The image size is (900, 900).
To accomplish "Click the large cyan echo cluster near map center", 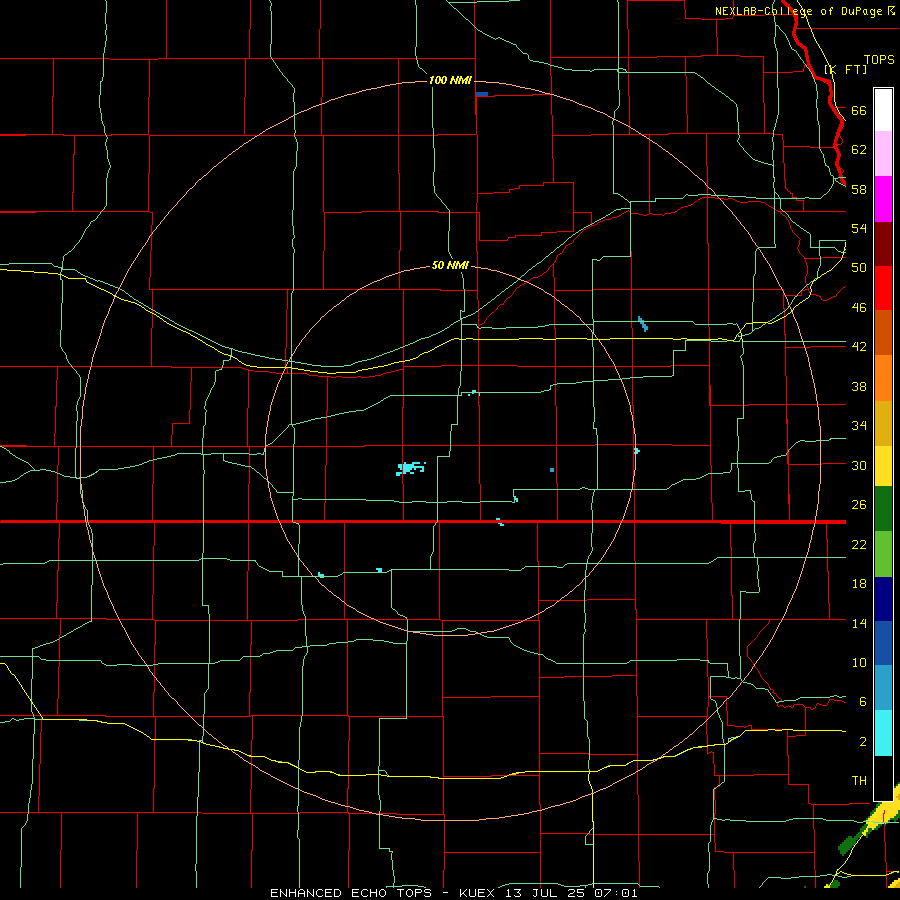I will 410,468.
